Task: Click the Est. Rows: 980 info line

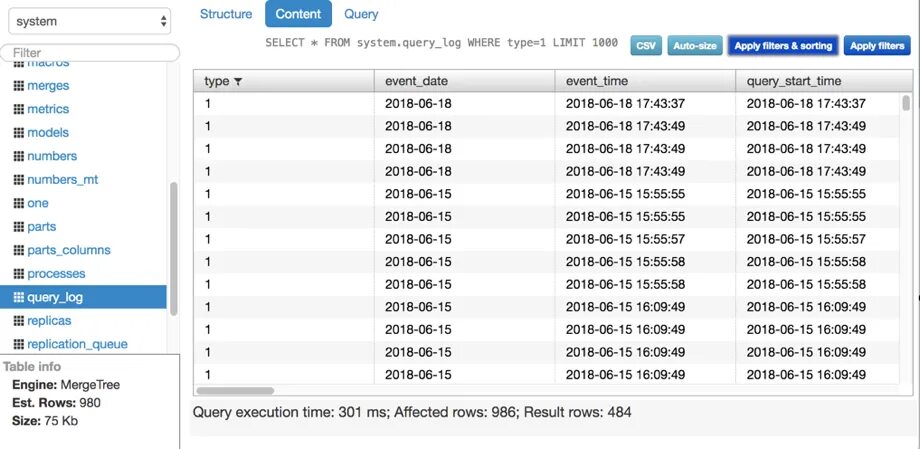Action: pyautogui.click(x=56, y=403)
